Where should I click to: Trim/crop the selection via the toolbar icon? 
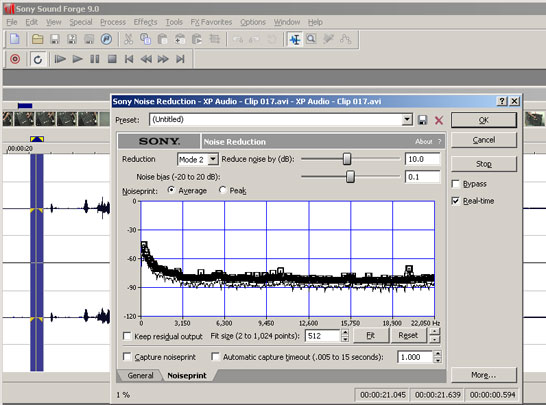pyautogui.click(x=214, y=39)
